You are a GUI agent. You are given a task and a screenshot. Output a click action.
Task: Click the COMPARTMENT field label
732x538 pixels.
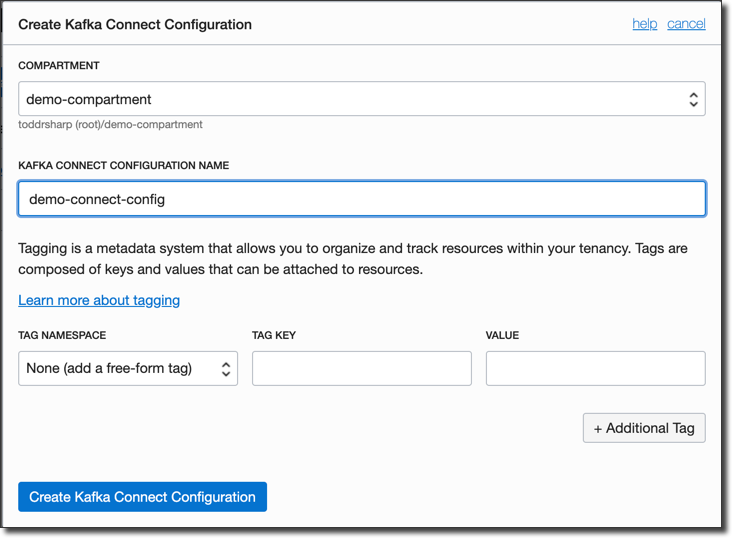click(59, 66)
